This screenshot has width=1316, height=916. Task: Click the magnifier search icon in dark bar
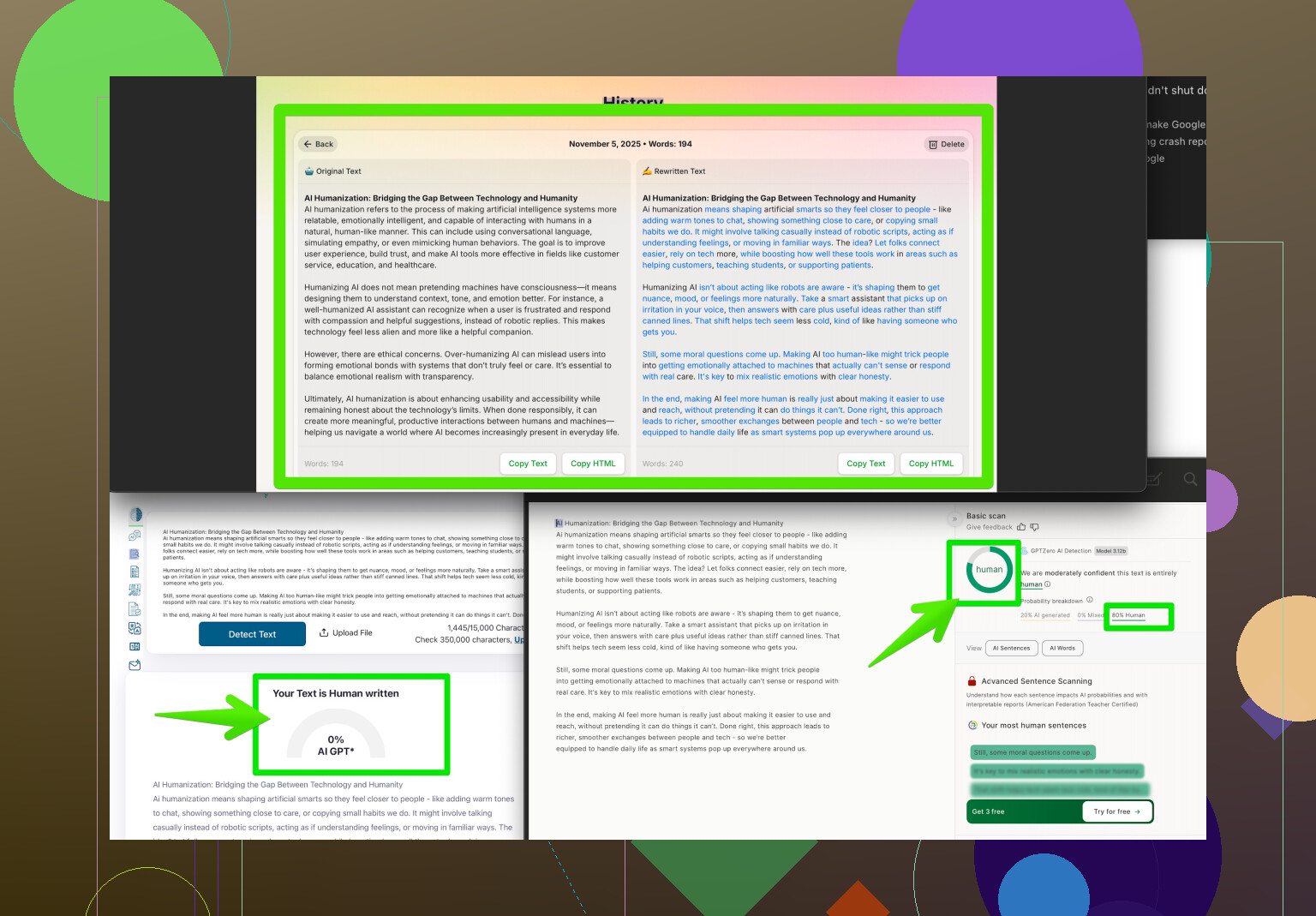click(x=1190, y=479)
